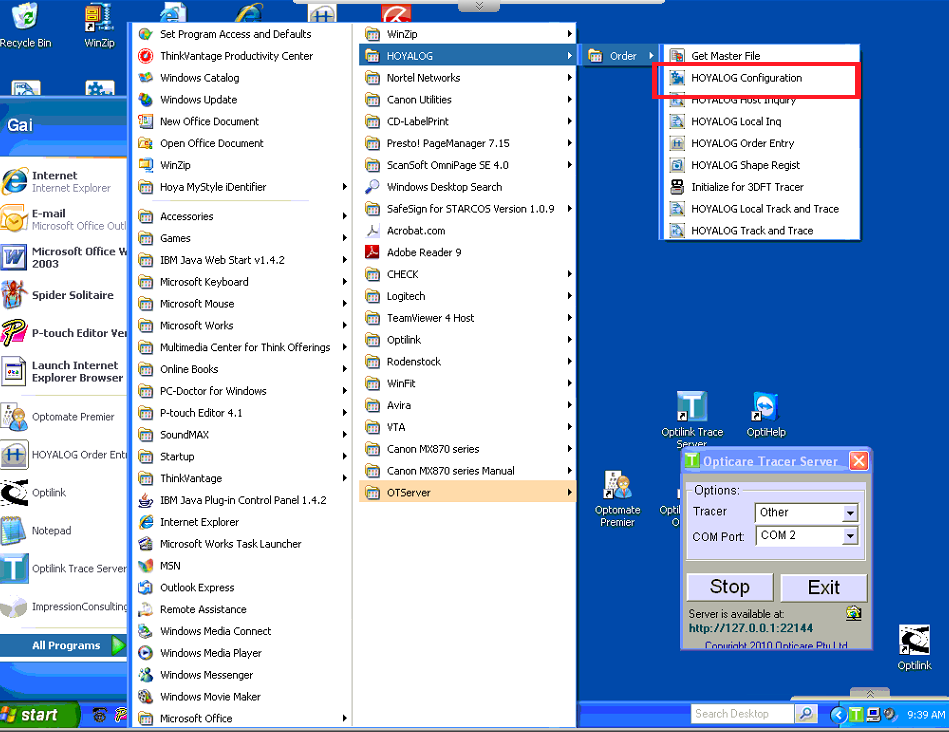Image resolution: width=949 pixels, height=732 pixels.
Task: Open Remote Assistance
Action: pos(243,610)
